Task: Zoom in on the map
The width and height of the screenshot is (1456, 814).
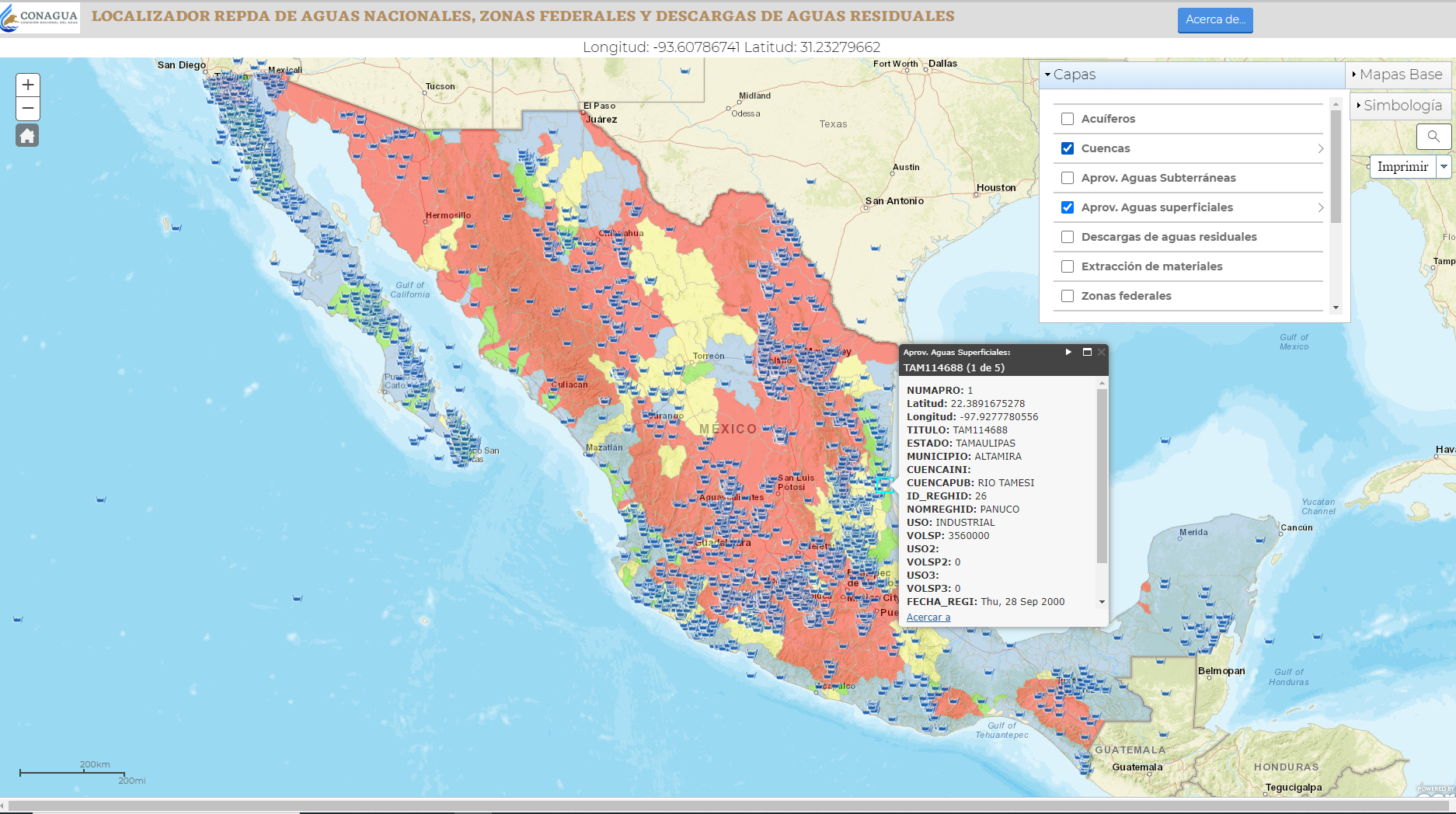Action: coord(28,85)
